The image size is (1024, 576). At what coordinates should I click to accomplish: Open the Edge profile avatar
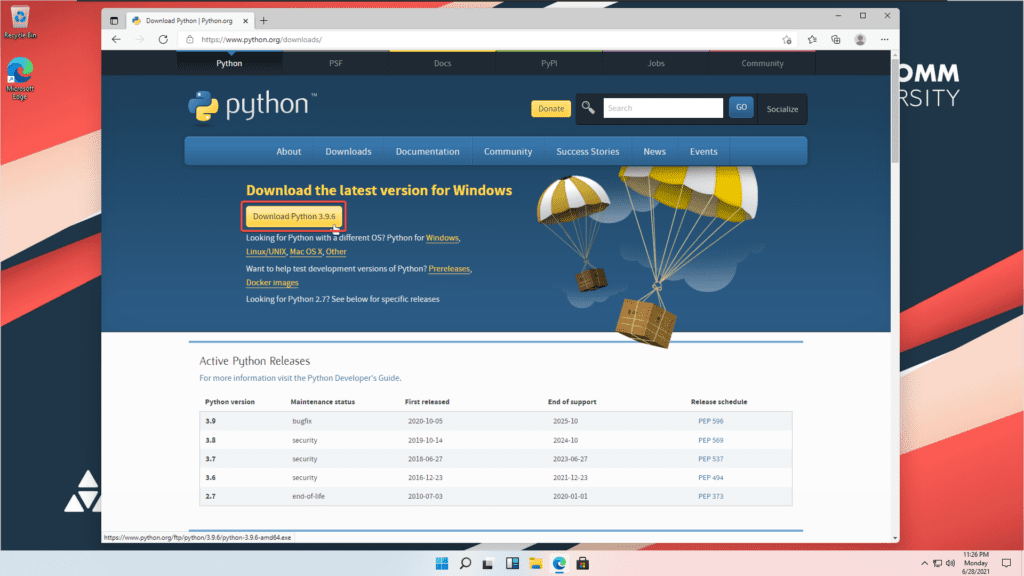coord(860,40)
